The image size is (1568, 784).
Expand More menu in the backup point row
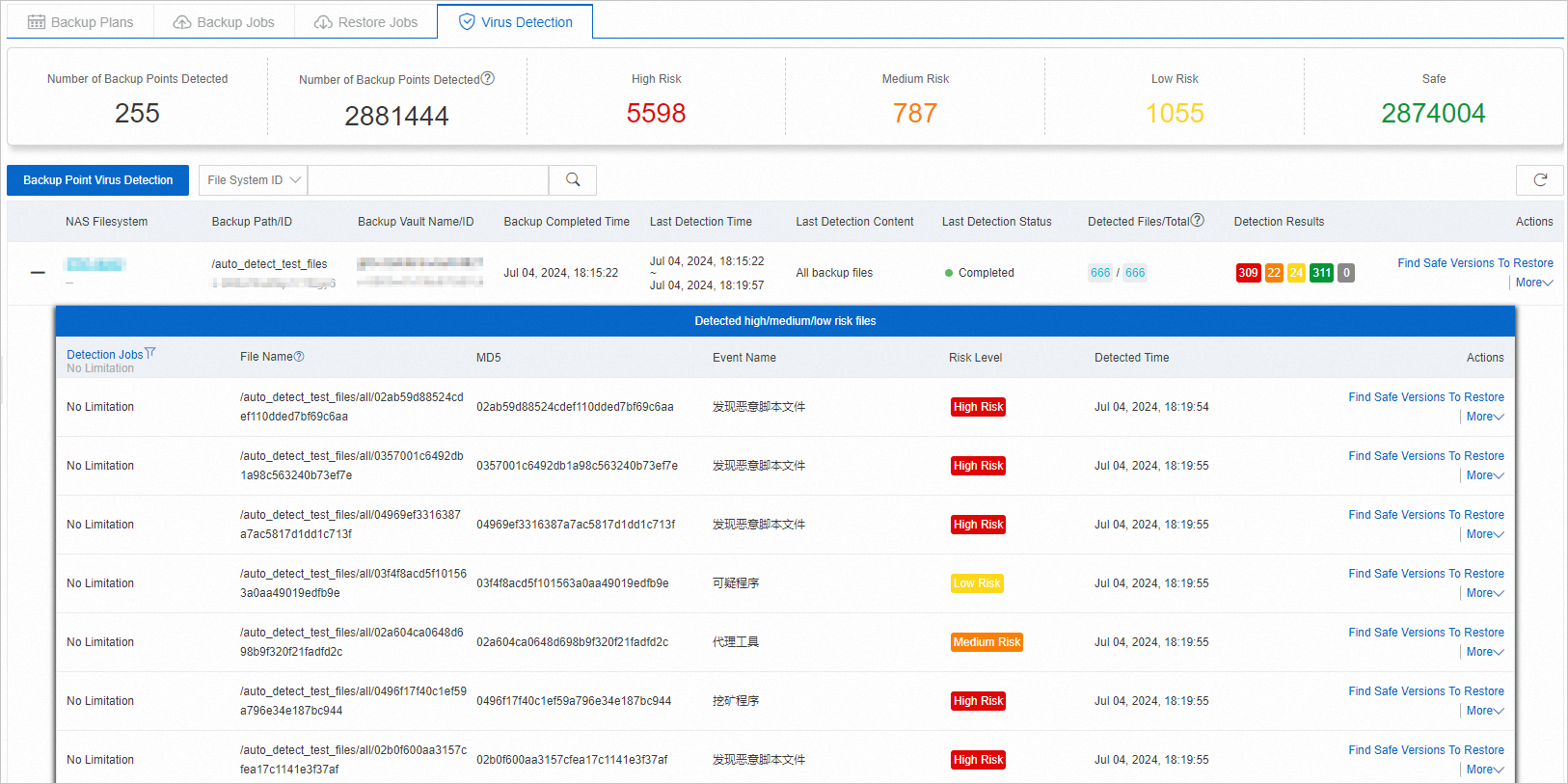pos(1534,283)
